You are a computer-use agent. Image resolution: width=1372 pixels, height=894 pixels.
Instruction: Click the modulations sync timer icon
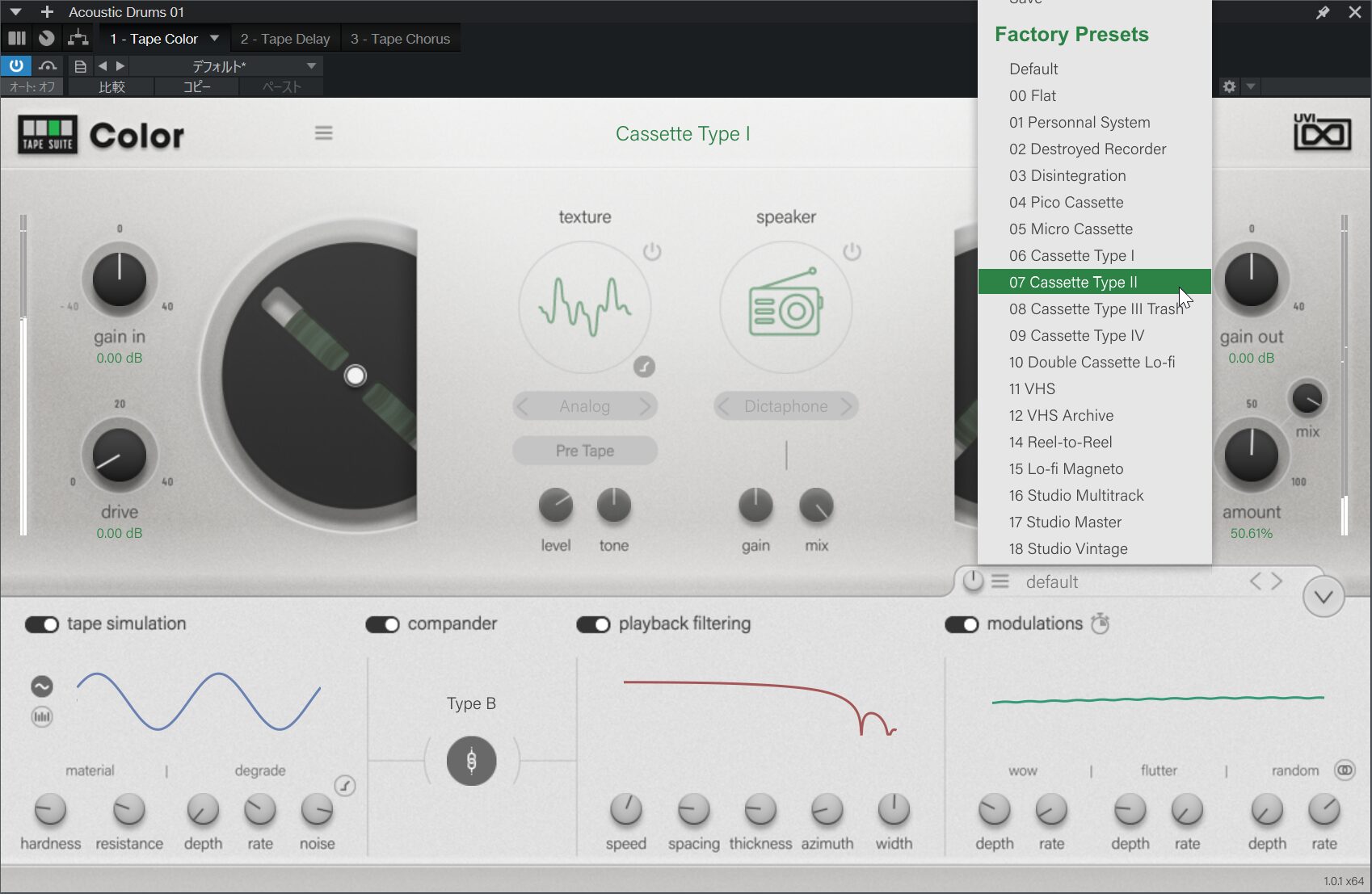point(1101,623)
